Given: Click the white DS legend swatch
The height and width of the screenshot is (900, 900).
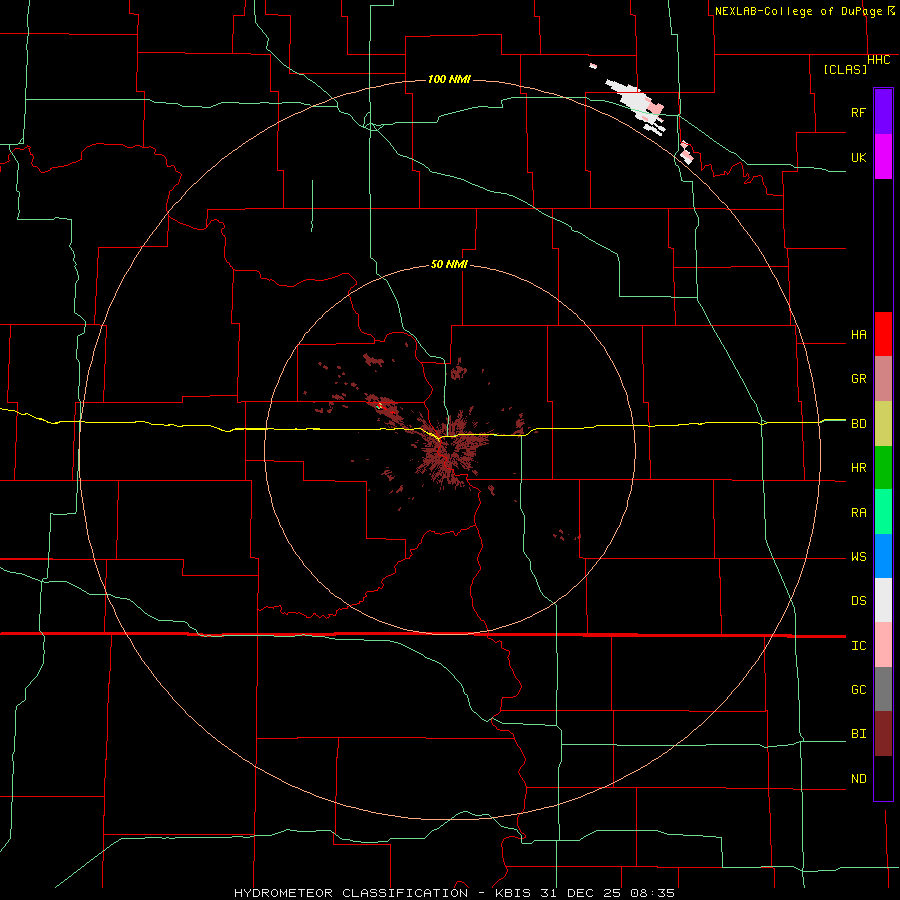Looking at the screenshot, I should tap(883, 600).
